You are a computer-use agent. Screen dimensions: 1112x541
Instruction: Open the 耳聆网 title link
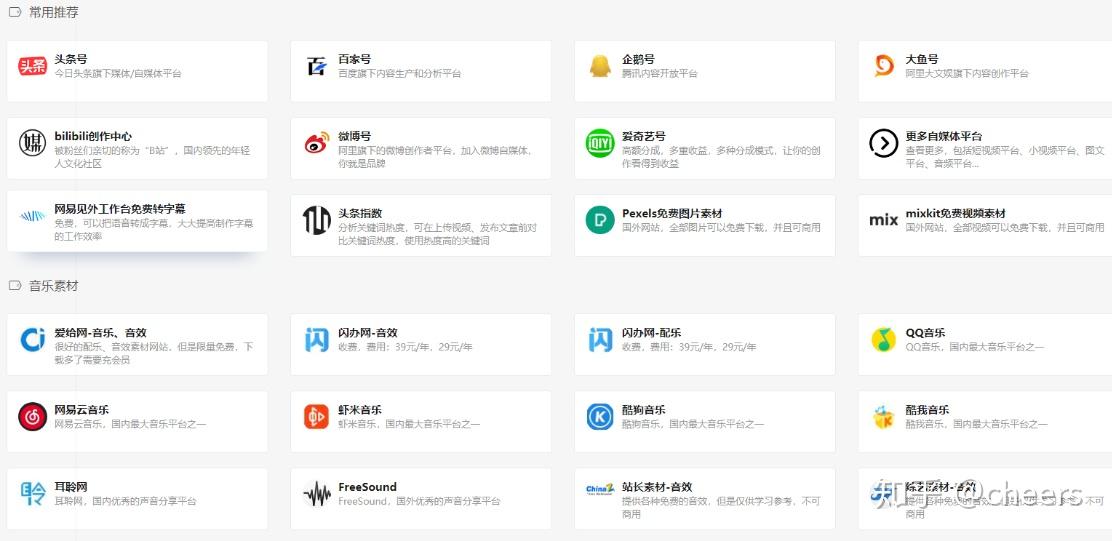[x=71, y=487]
